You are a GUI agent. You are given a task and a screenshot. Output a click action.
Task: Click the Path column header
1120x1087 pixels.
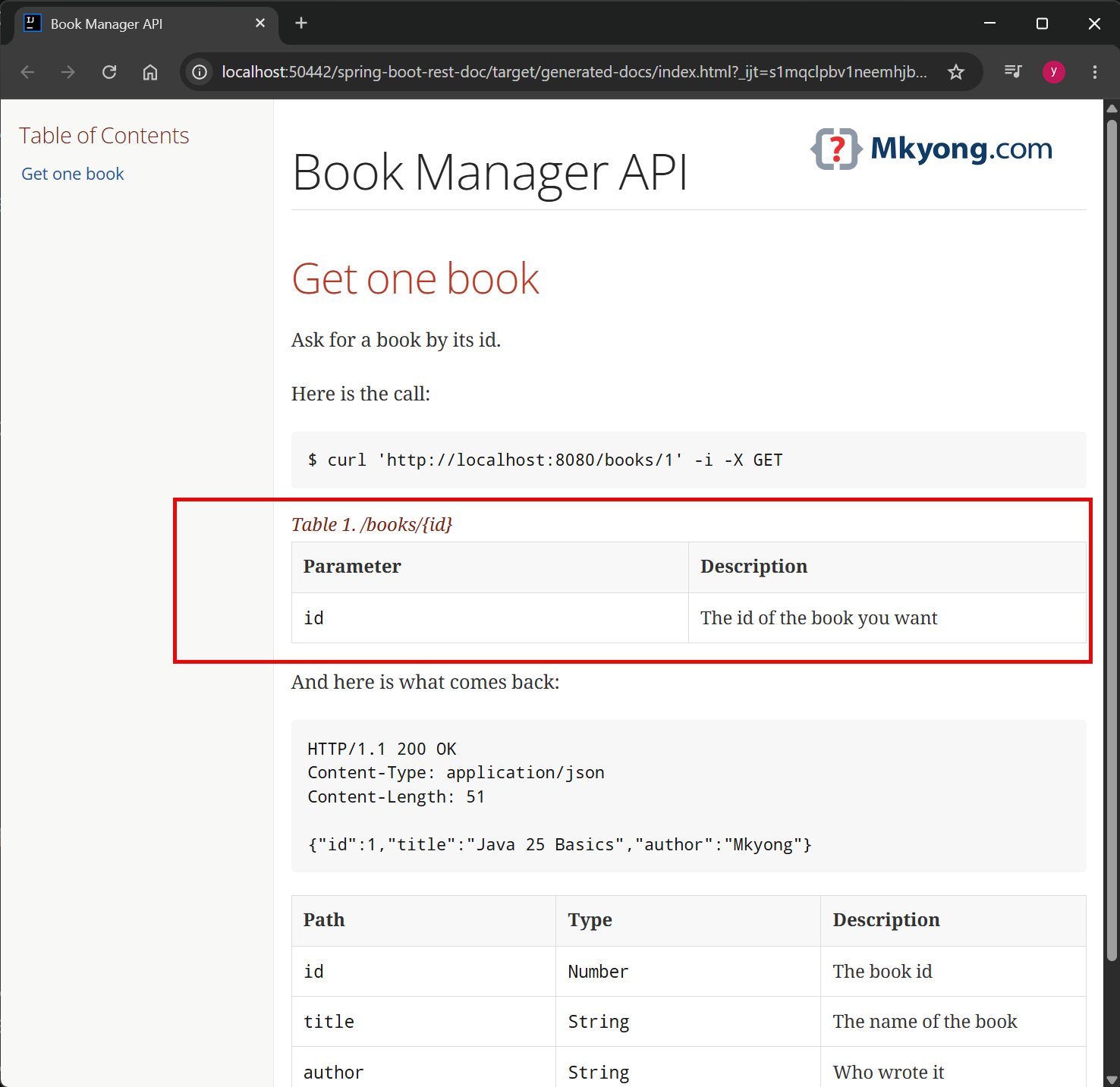(424, 920)
